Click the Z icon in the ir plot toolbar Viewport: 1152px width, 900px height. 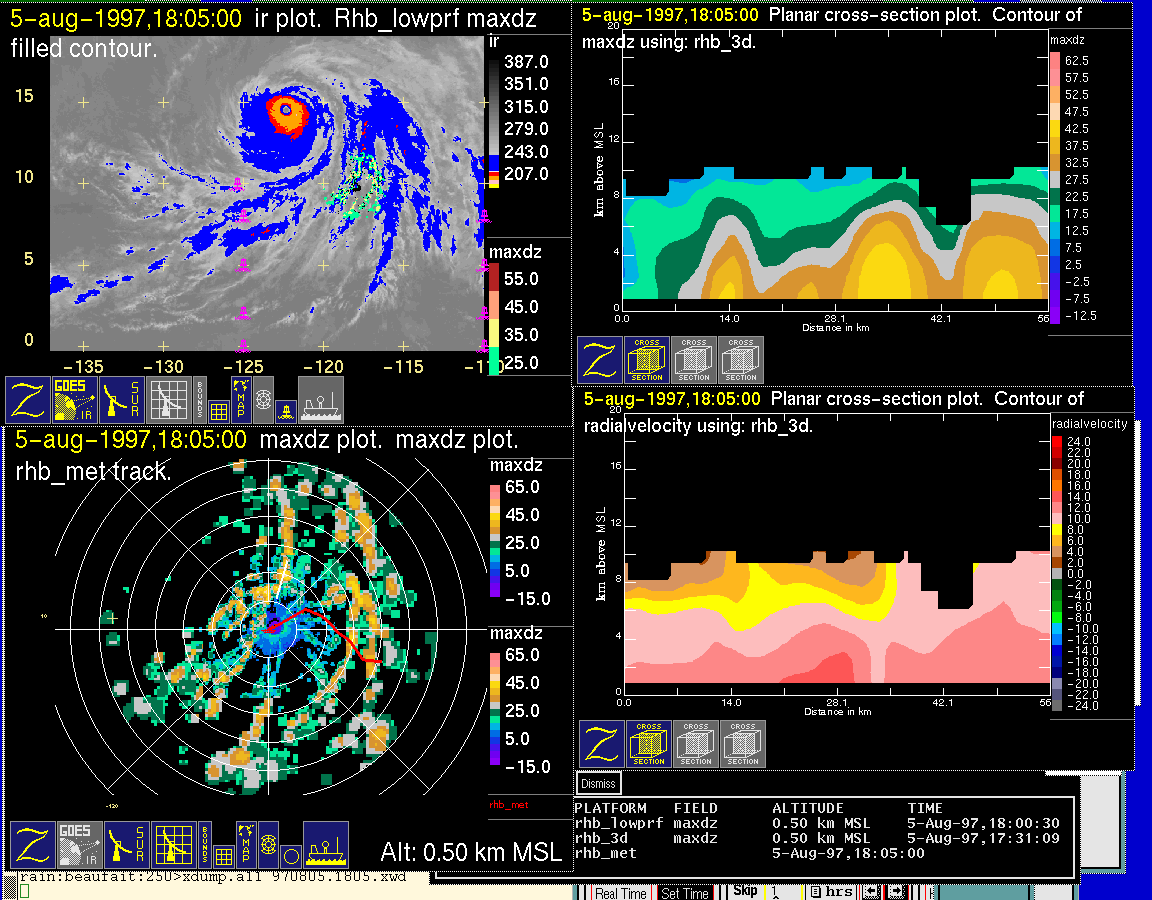28,400
